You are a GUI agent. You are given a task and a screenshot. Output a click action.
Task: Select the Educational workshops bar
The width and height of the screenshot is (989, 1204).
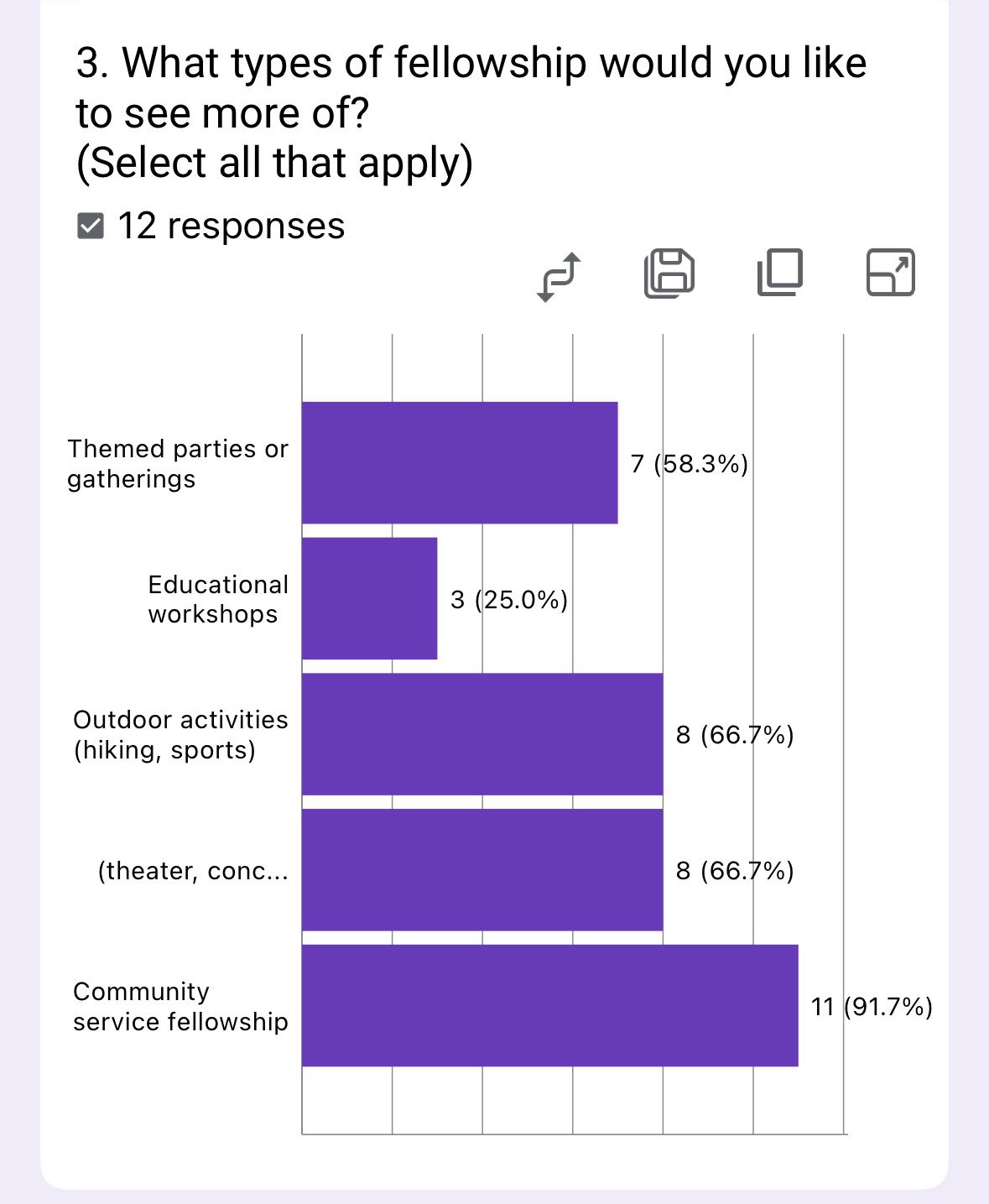[369, 598]
